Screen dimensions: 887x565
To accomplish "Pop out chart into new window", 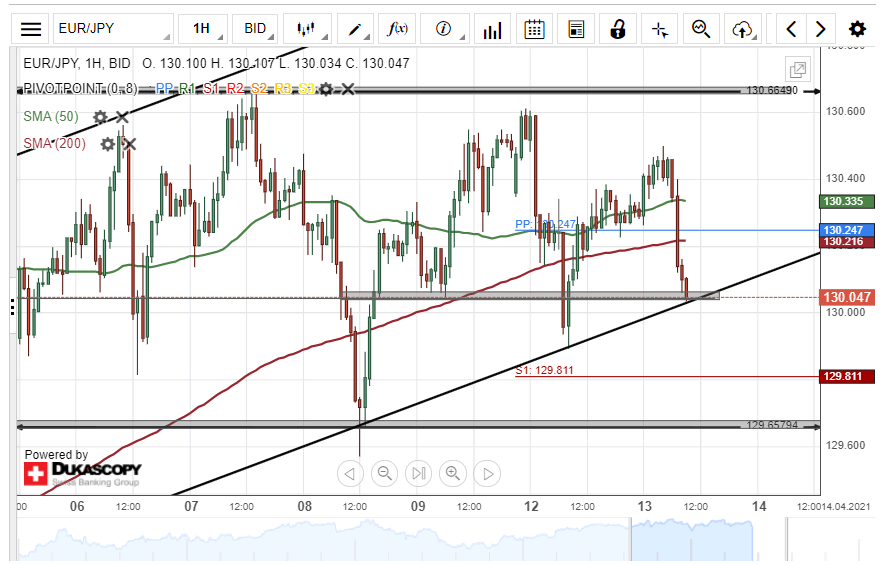I will (798, 70).
